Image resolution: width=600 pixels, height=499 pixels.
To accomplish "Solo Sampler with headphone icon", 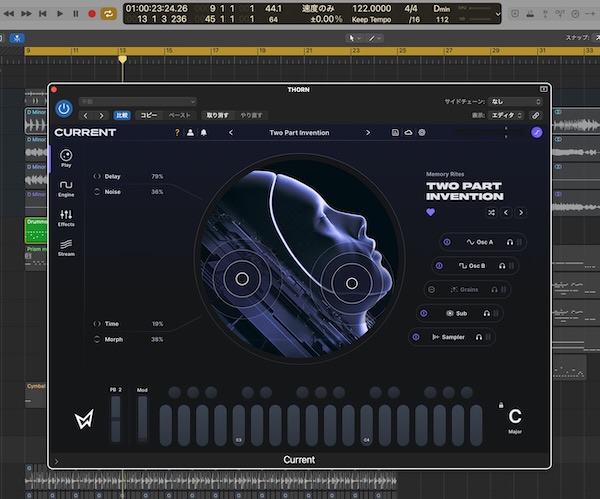I will (479, 337).
